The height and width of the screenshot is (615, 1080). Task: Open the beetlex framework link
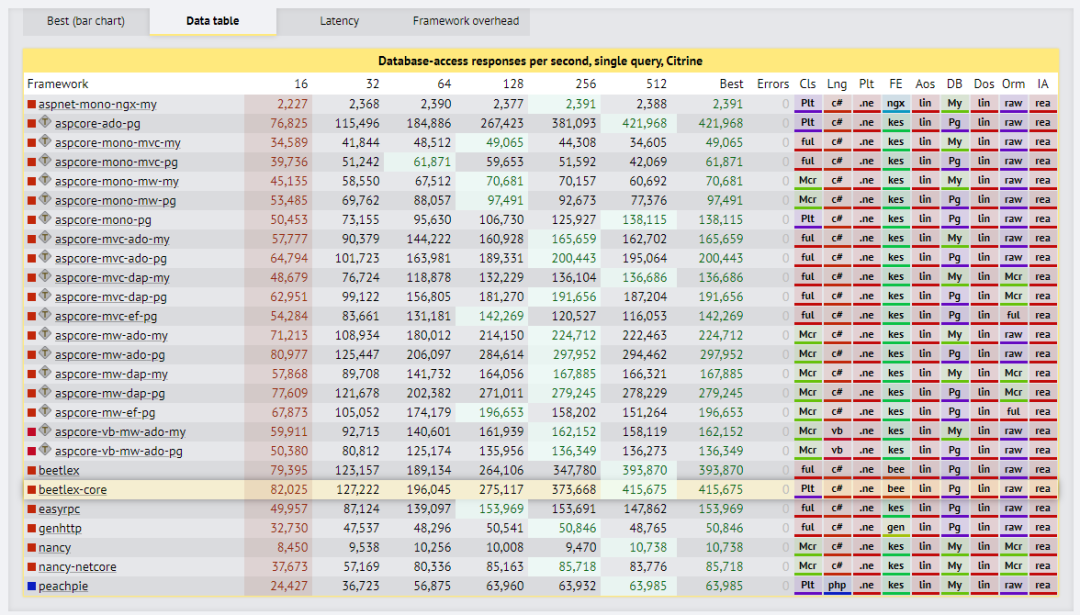(59, 470)
